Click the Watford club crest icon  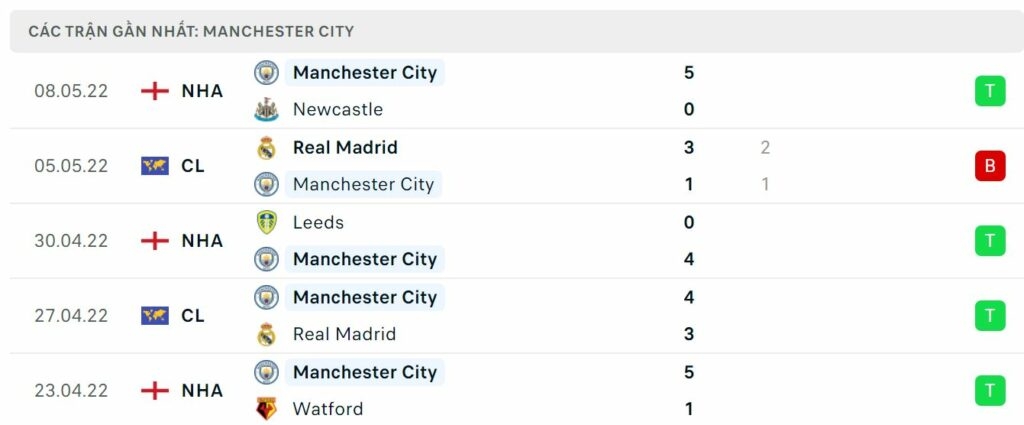pyautogui.click(x=266, y=409)
